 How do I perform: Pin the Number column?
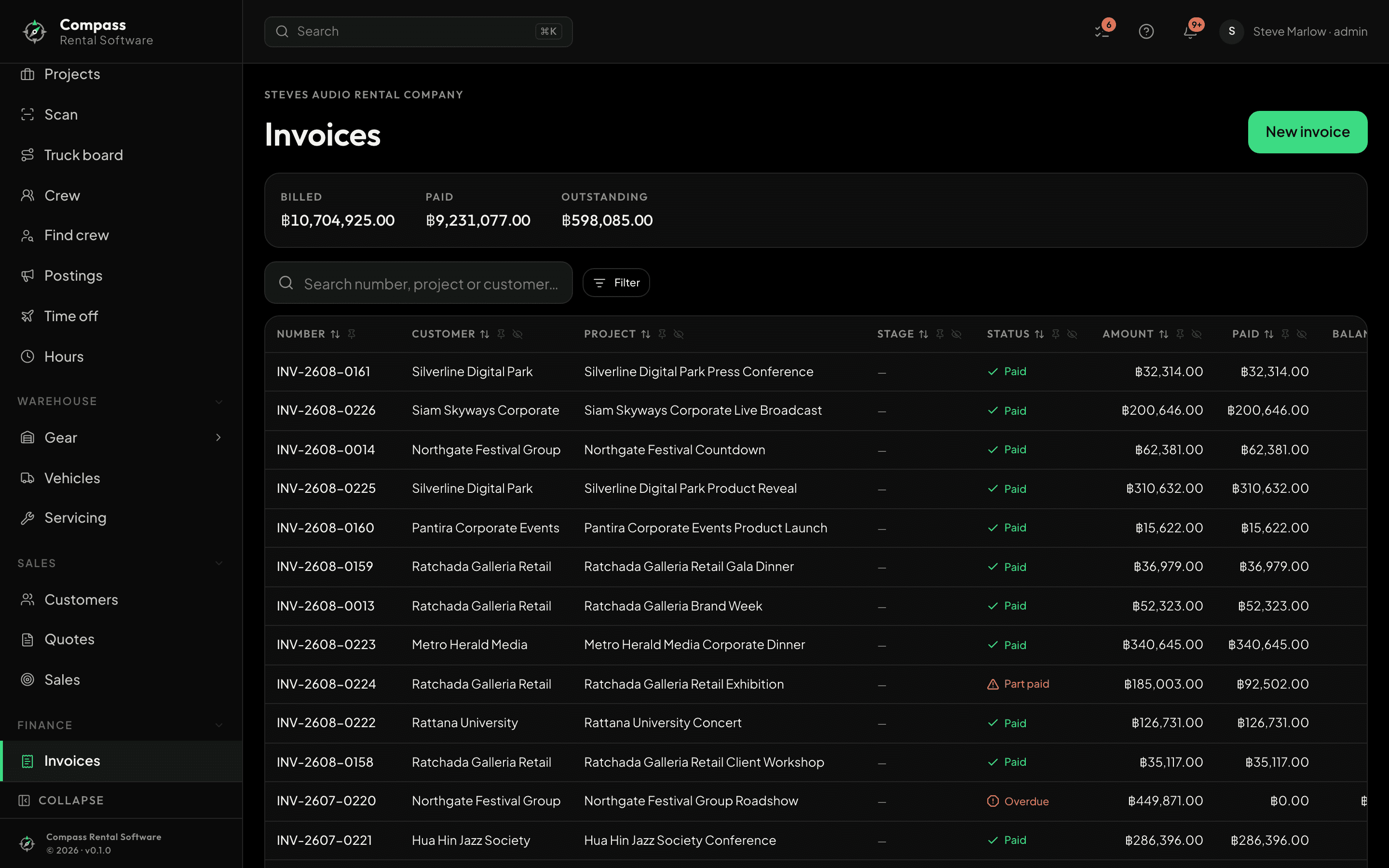(x=352, y=334)
